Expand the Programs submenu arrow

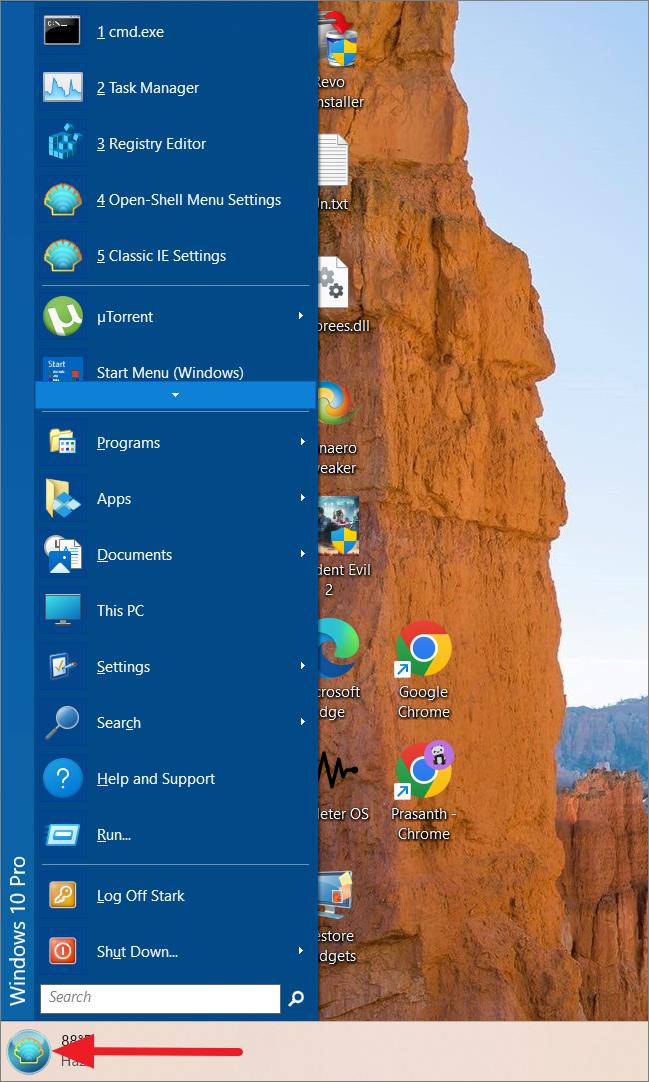[x=301, y=443]
